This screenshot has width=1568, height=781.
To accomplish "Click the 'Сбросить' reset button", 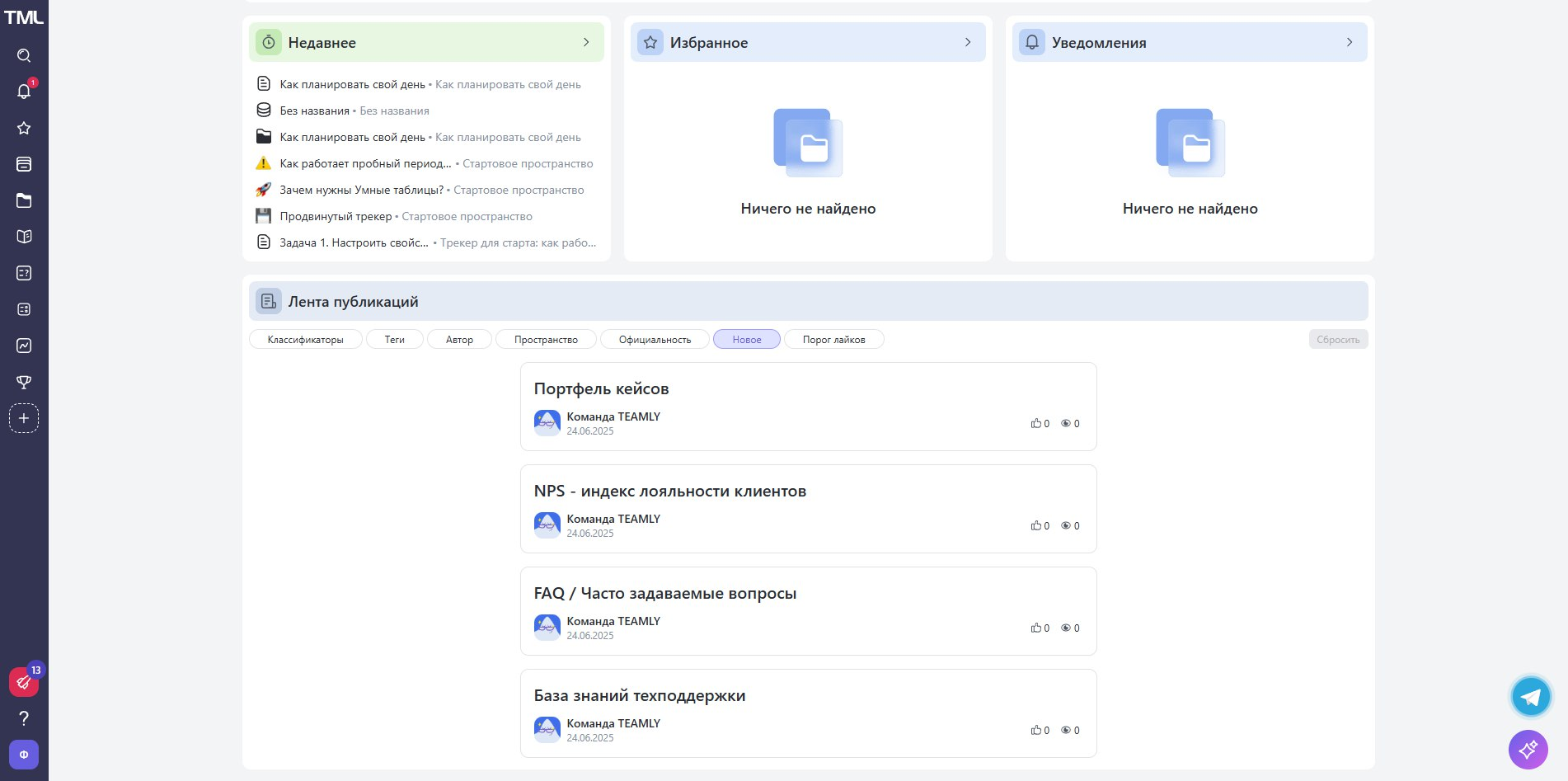I will [1337, 339].
